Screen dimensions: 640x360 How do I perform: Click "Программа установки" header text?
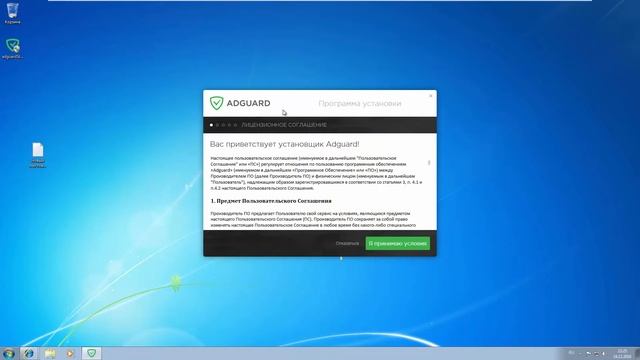[360, 104]
